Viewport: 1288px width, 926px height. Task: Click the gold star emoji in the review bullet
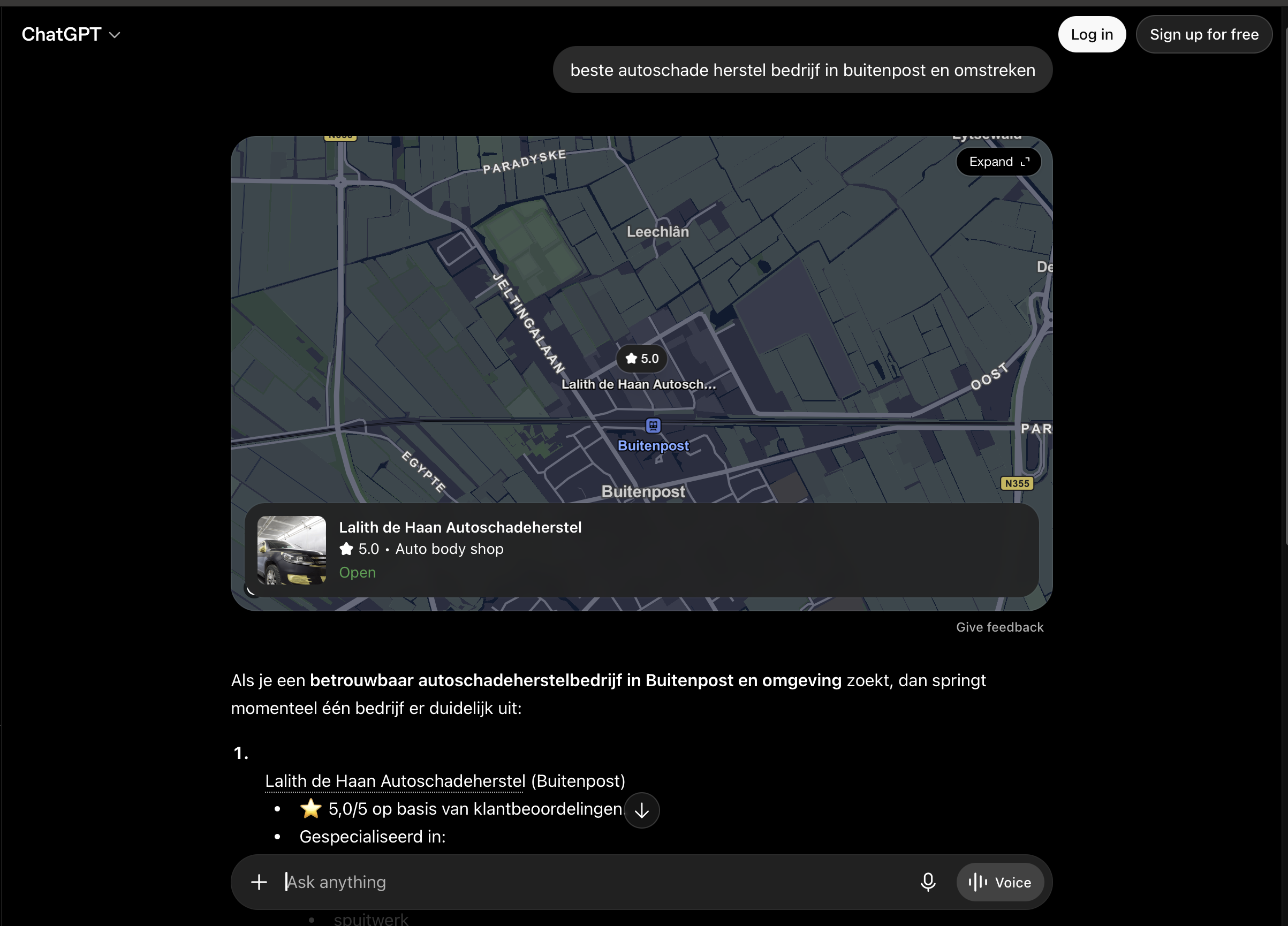click(310, 808)
